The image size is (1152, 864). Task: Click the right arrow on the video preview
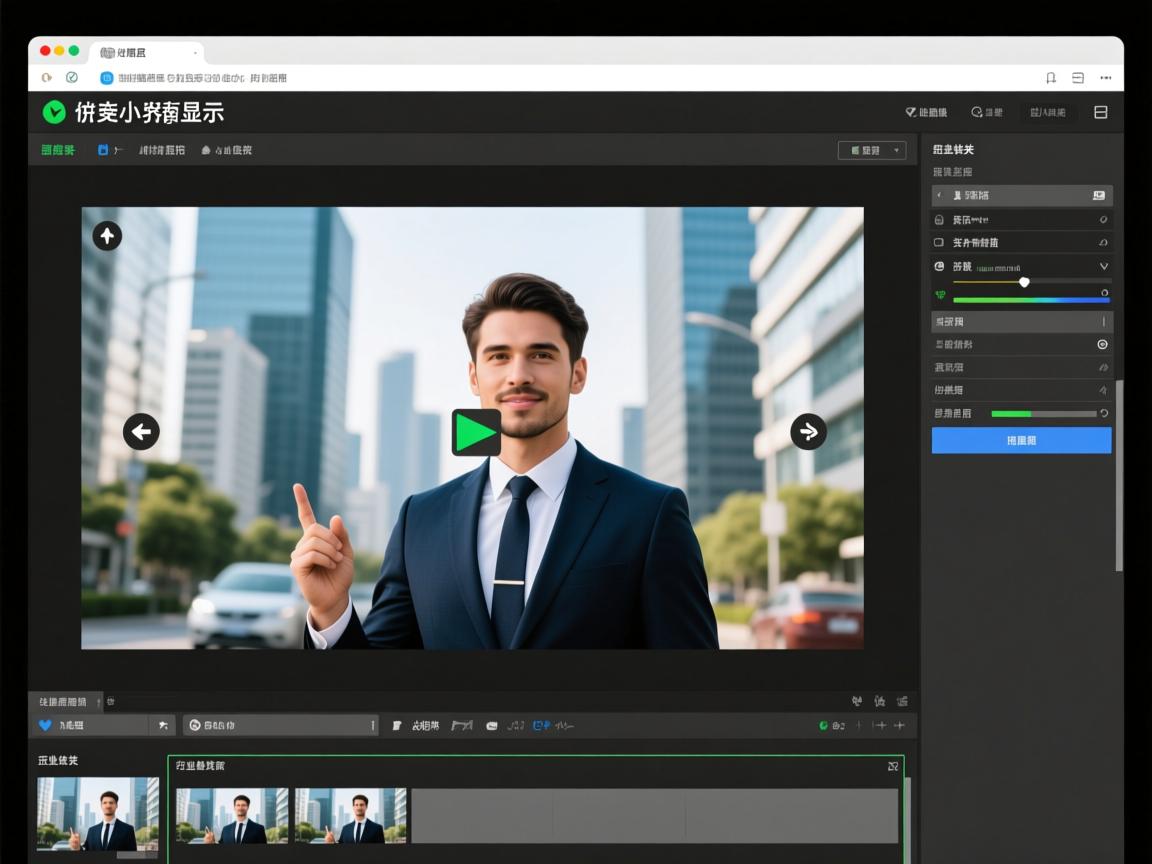[x=808, y=432]
